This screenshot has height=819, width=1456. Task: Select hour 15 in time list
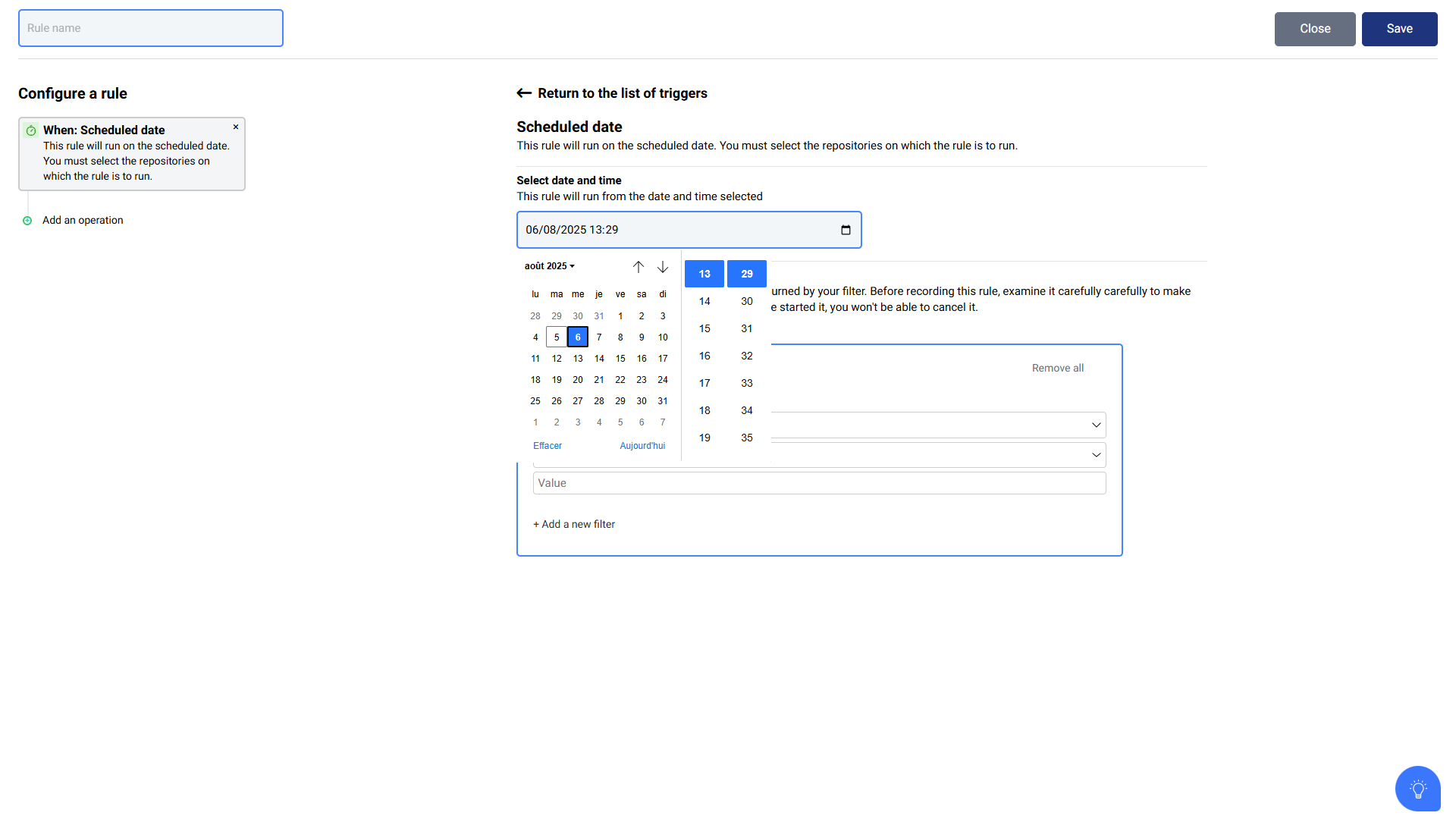(704, 328)
